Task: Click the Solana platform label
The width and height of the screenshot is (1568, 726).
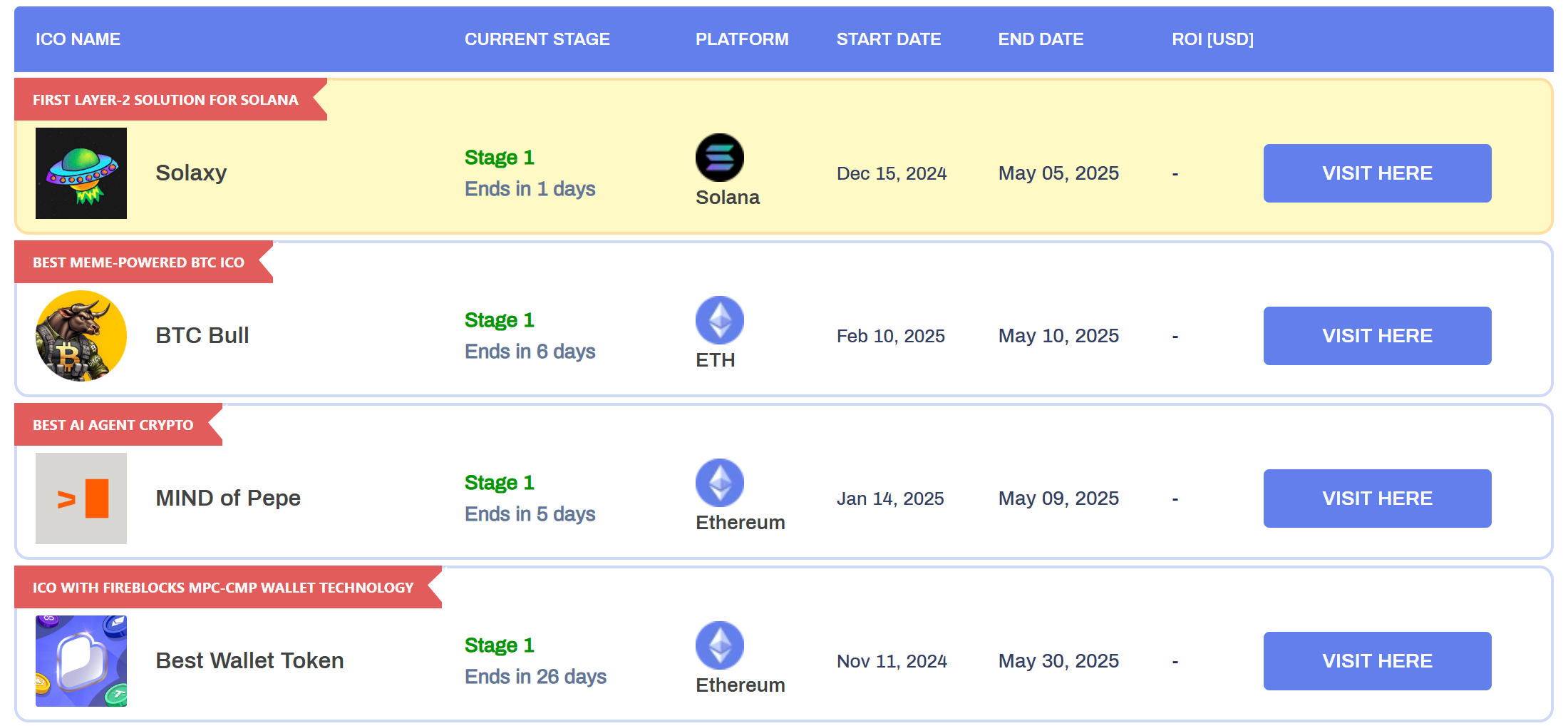Action: point(728,198)
